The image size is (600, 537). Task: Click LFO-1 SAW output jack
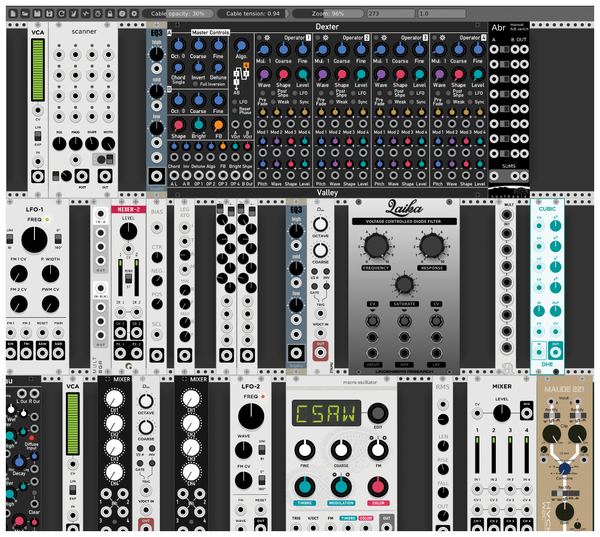(42, 352)
